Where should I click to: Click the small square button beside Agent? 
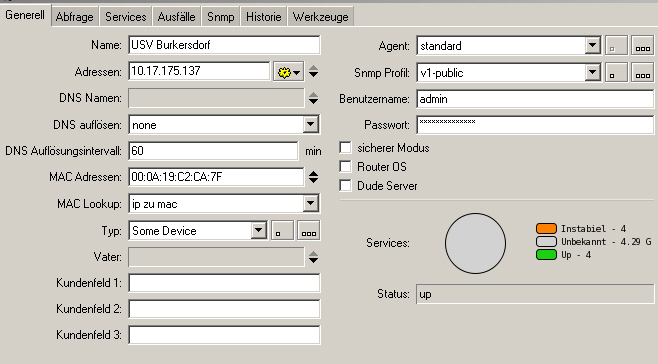(x=616, y=45)
